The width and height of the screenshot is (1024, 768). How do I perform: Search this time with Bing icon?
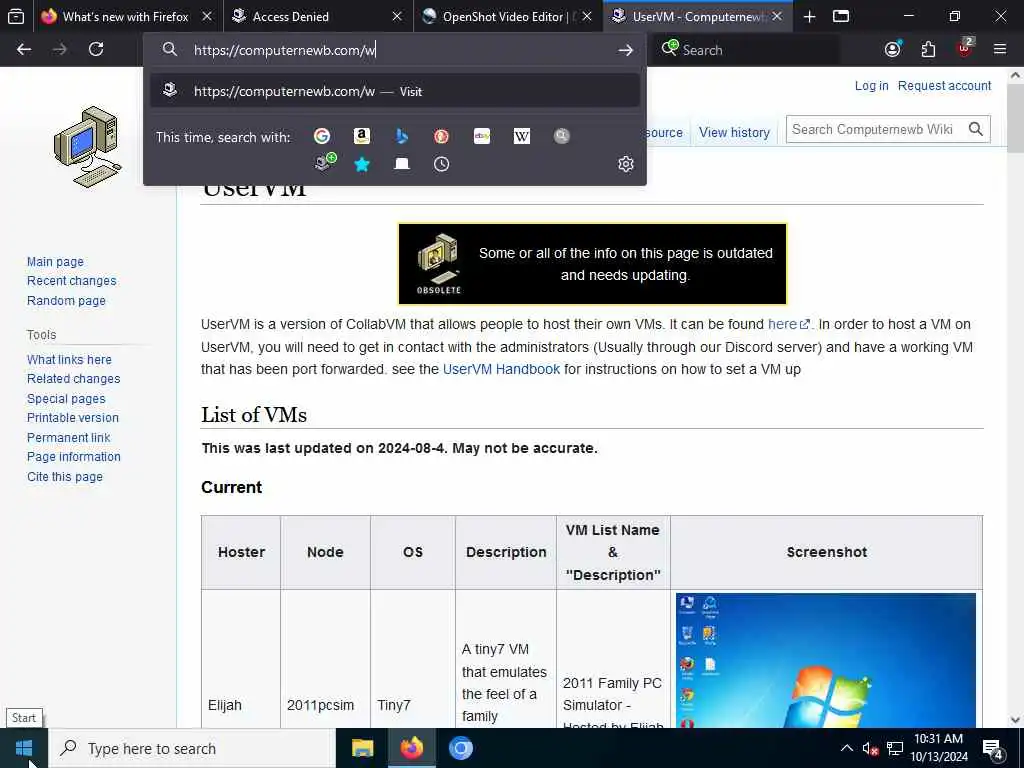point(402,136)
